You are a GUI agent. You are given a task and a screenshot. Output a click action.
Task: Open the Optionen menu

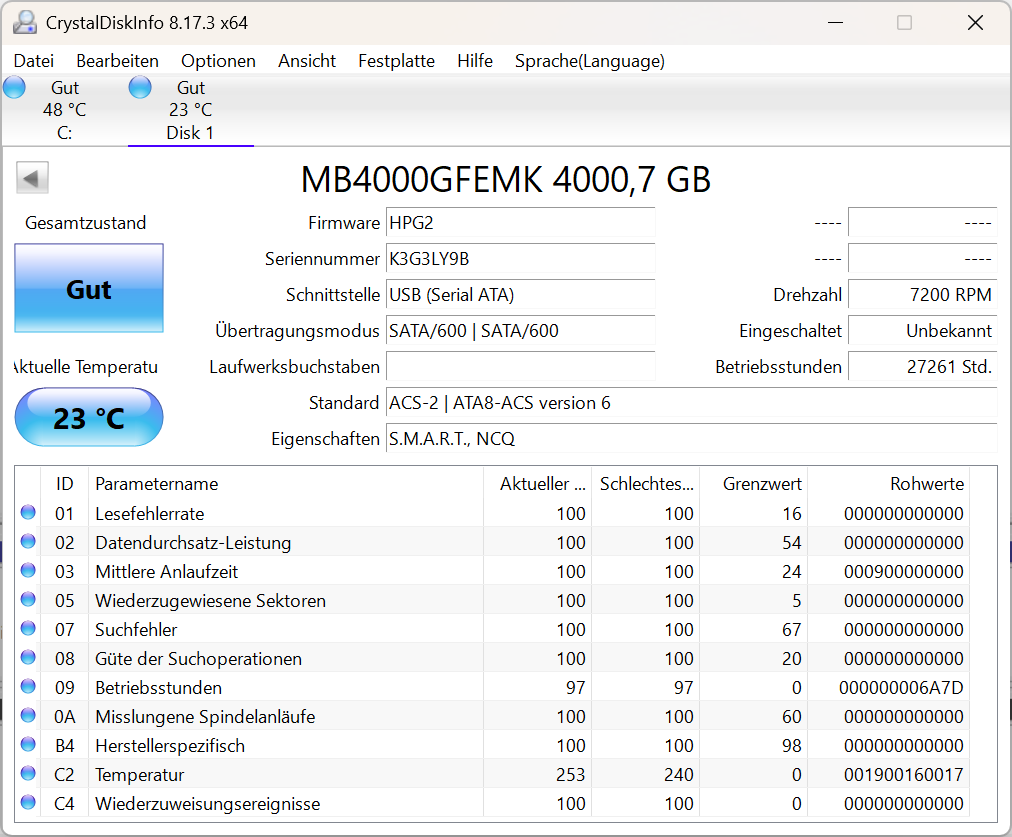218,61
